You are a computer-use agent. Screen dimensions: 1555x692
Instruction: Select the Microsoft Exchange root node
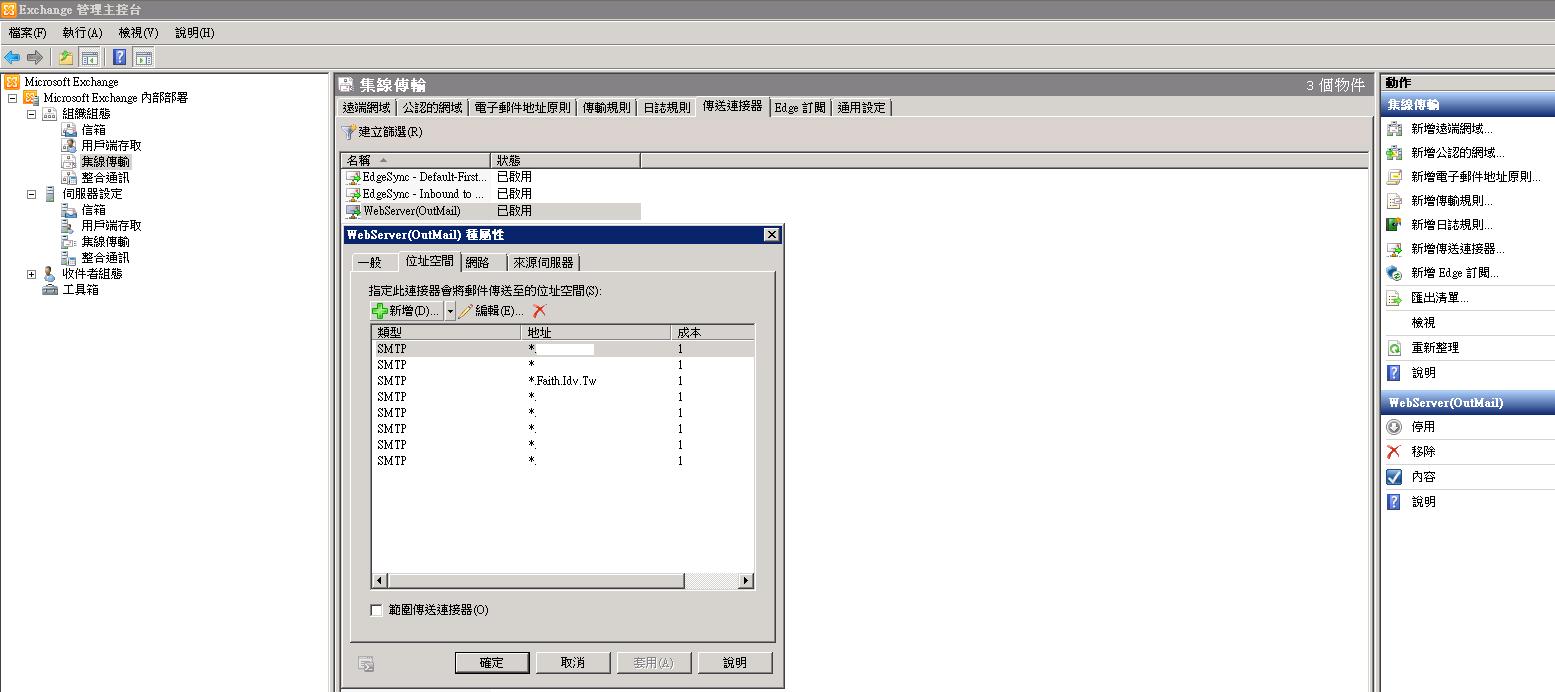[71, 82]
